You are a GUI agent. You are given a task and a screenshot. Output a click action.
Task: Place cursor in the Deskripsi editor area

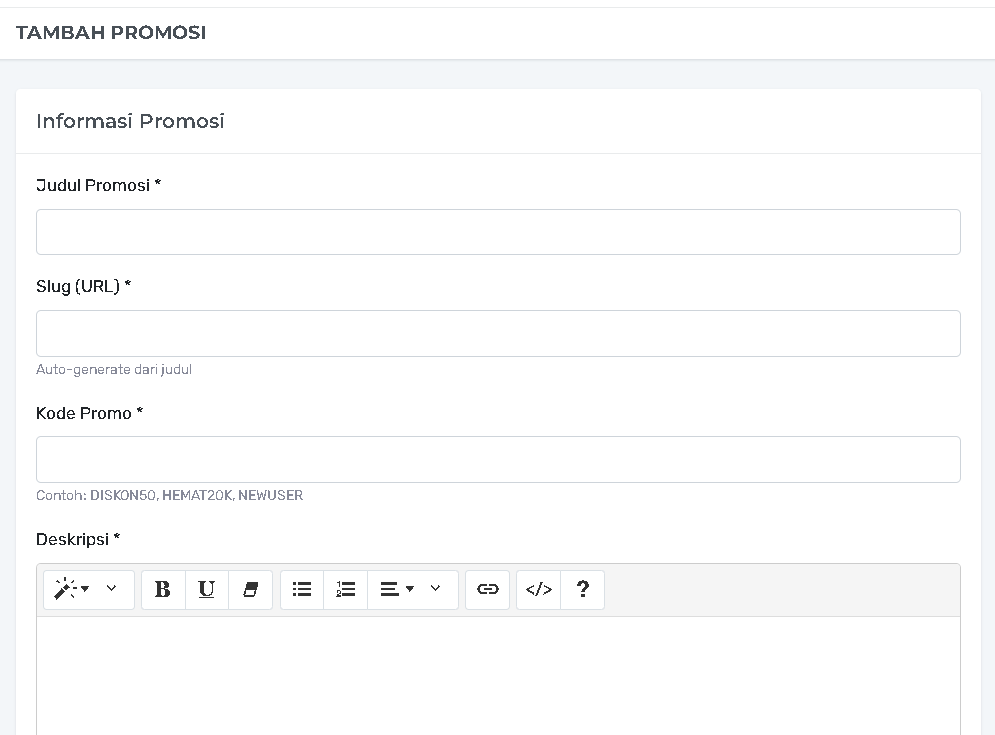pyautogui.click(x=498, y=675)
